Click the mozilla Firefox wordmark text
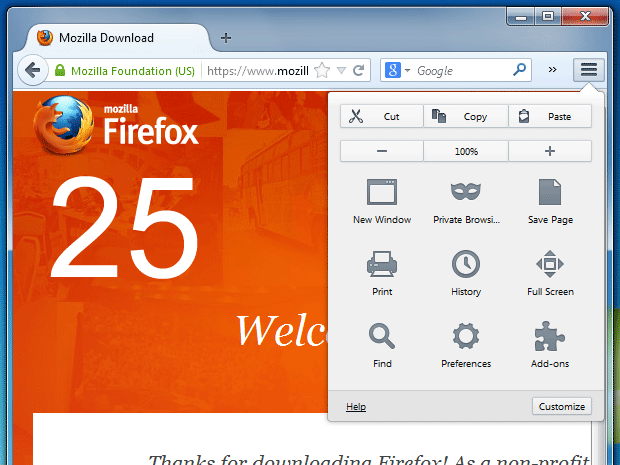Image resolution: width=620 pixels, height=465 pixels. point(151,125)
